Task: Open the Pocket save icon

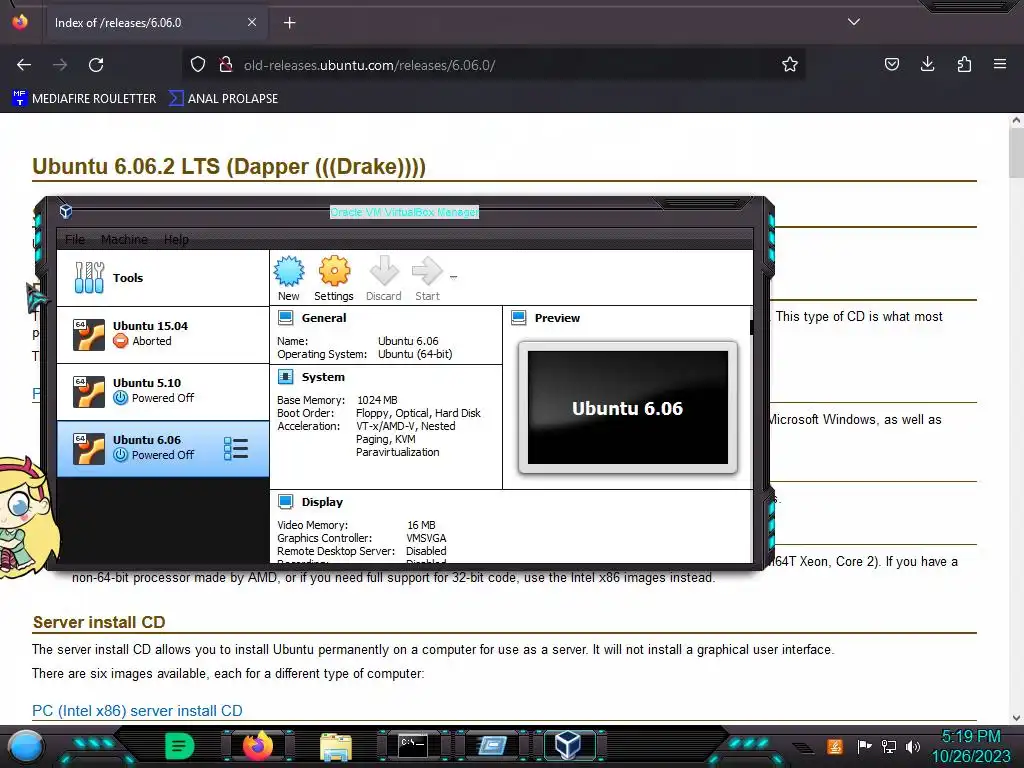Action: [891, 64]
